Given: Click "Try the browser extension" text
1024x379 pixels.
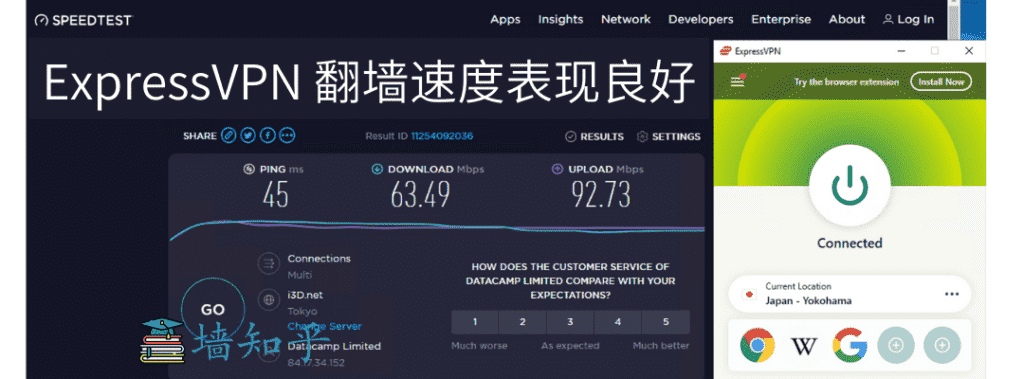Looking at the screenshot, I should click(846, 82).
